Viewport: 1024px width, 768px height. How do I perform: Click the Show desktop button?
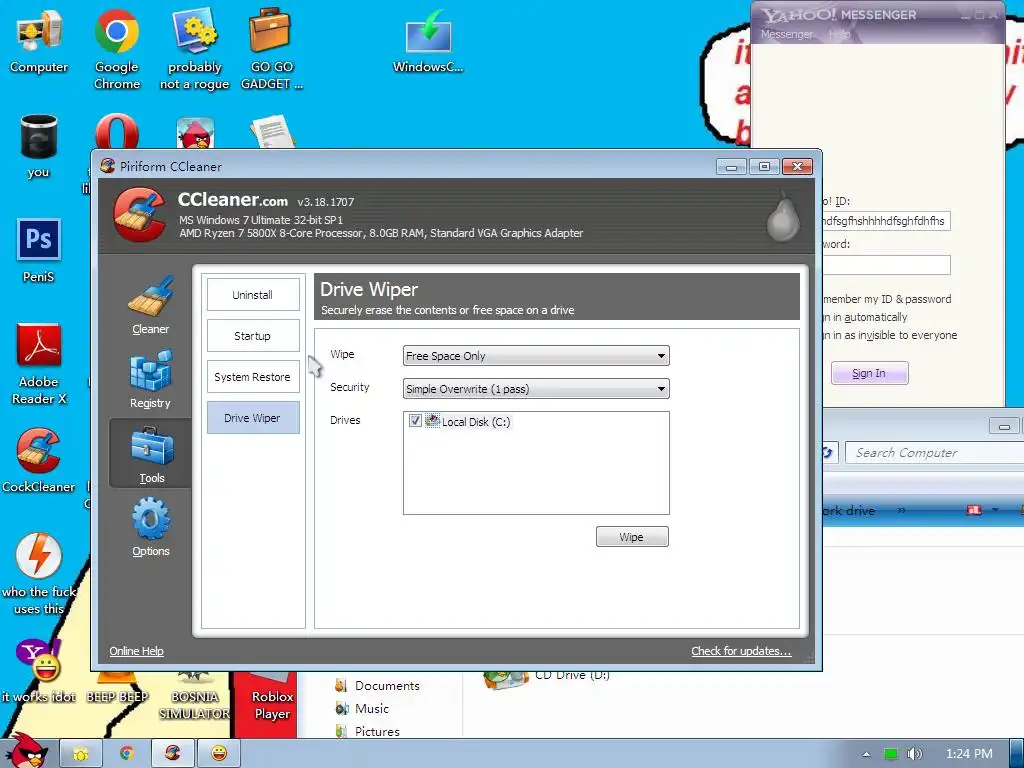[x=1017, y=754]
